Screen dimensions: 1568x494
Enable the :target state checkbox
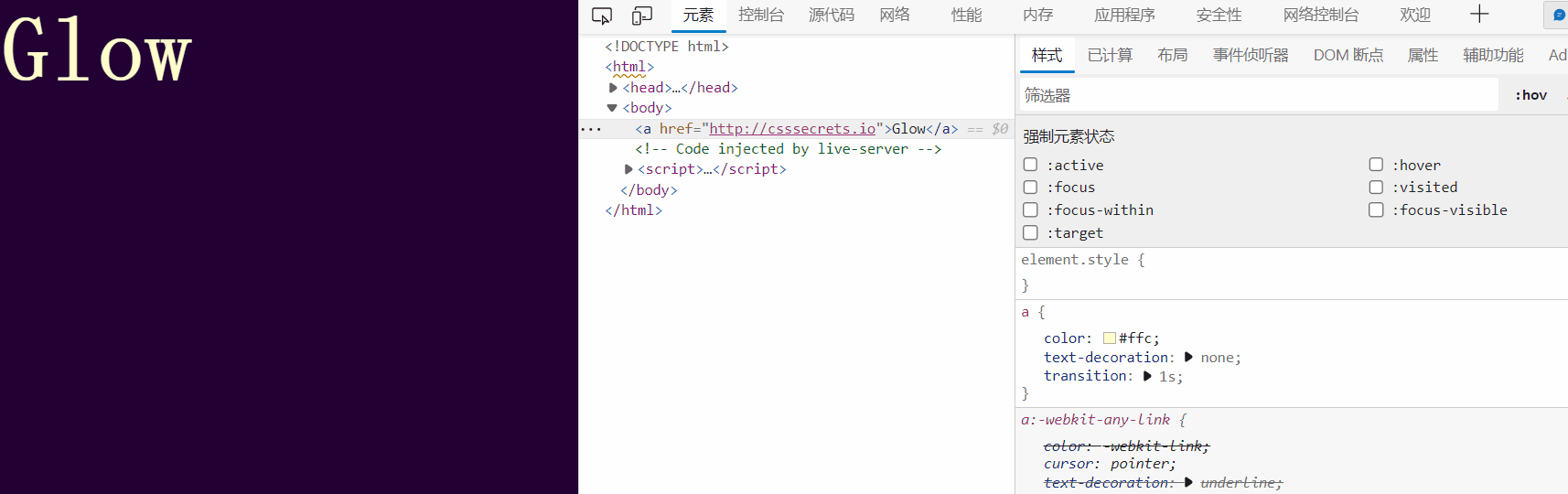[x=1030, y=232]
